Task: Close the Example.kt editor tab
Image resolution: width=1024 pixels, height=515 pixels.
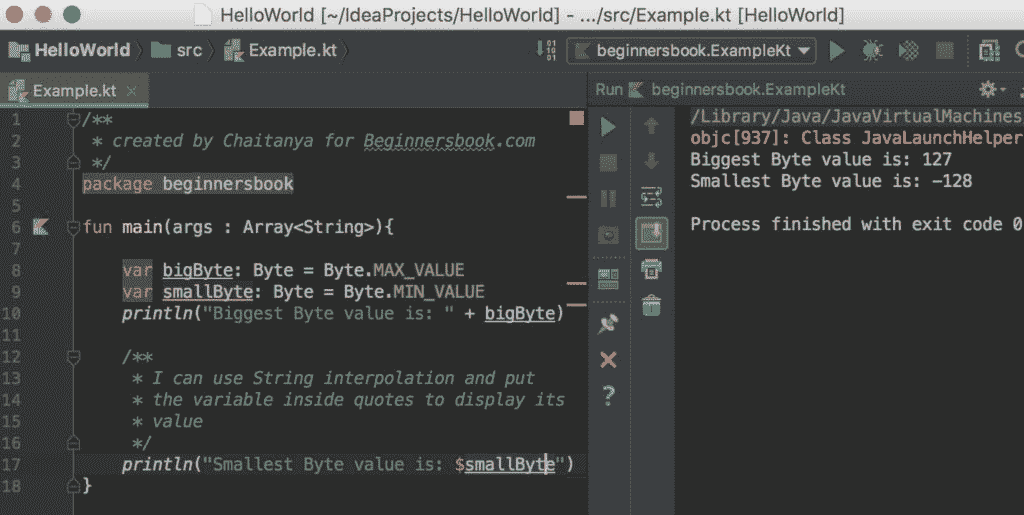Action: 132,91
